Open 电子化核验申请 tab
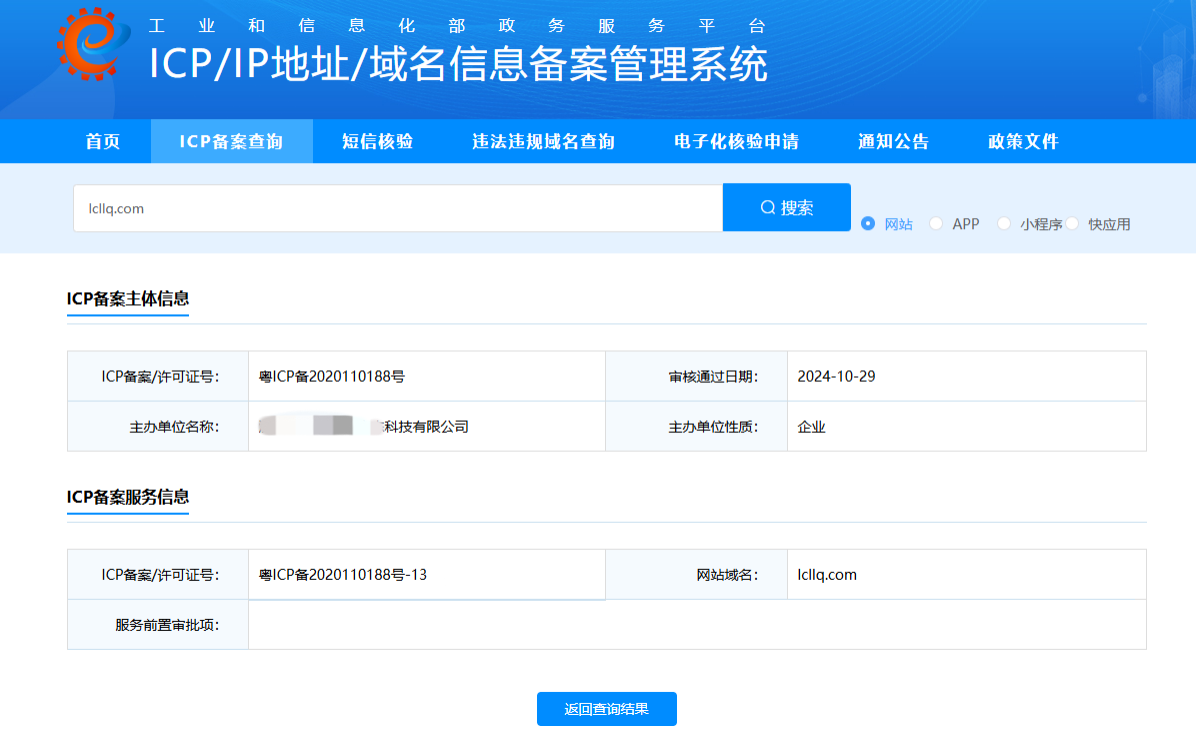 (x=736, y=141)
